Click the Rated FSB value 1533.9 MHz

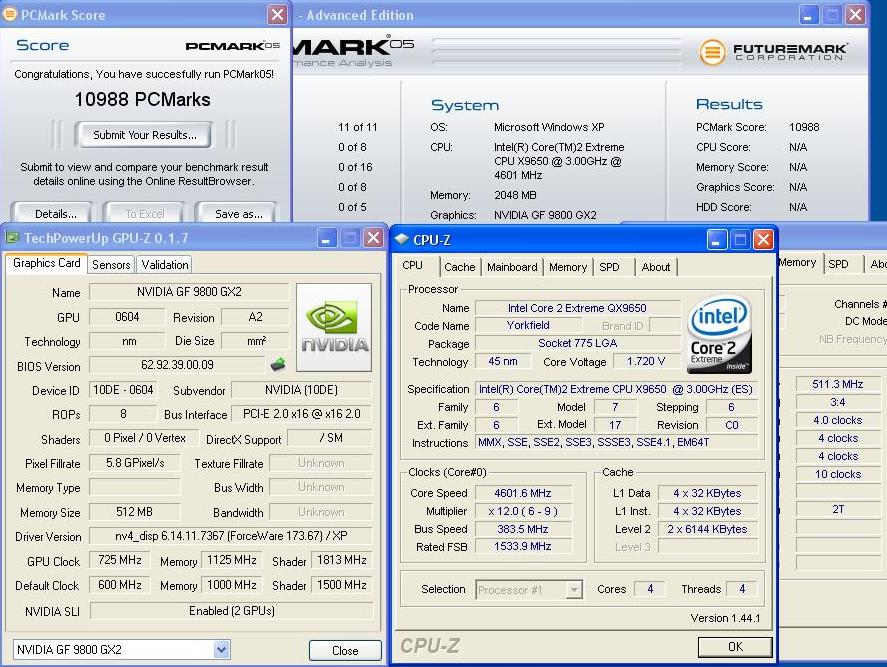pos(523,546)
